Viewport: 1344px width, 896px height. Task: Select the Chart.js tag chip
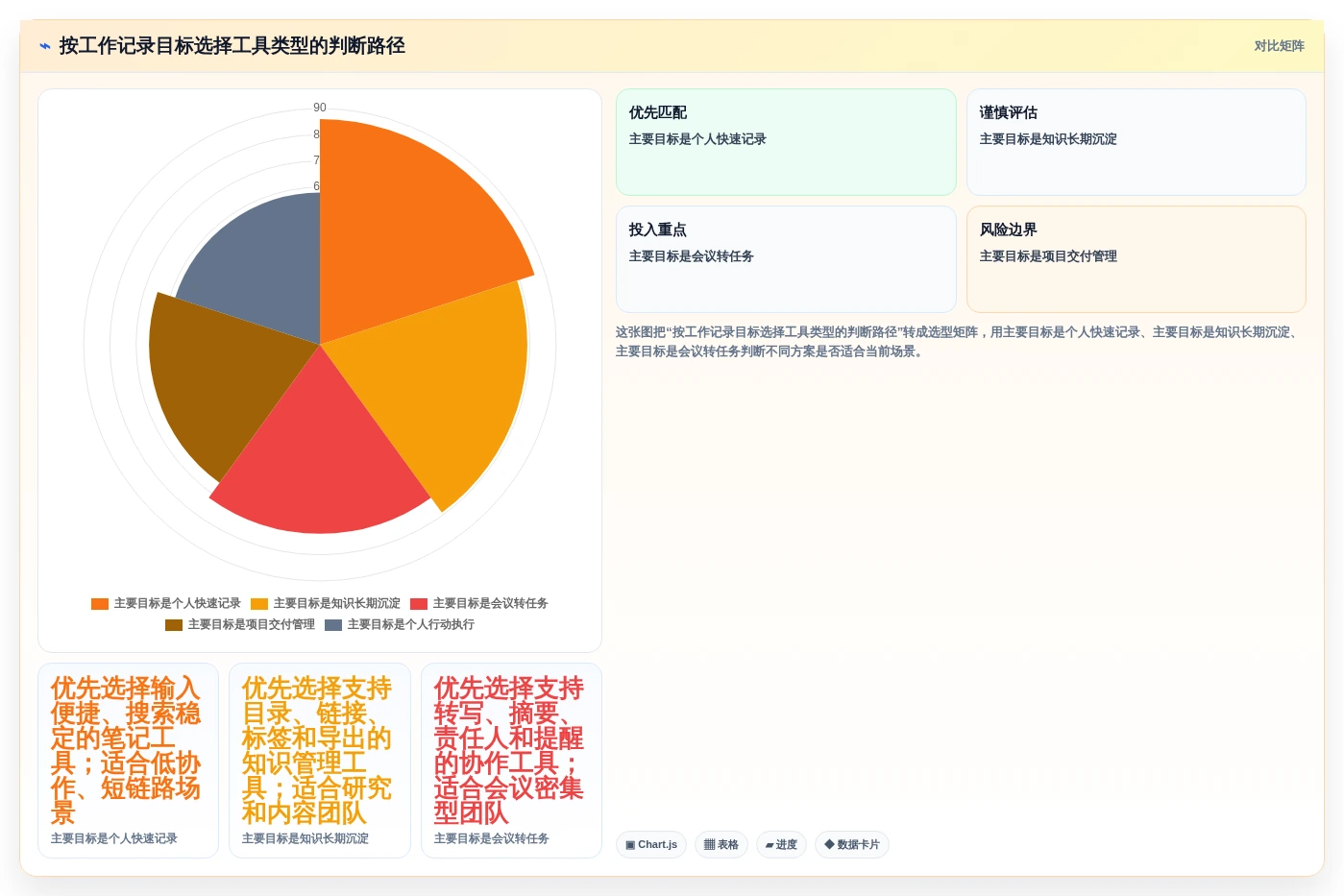[x=651, y=845]
